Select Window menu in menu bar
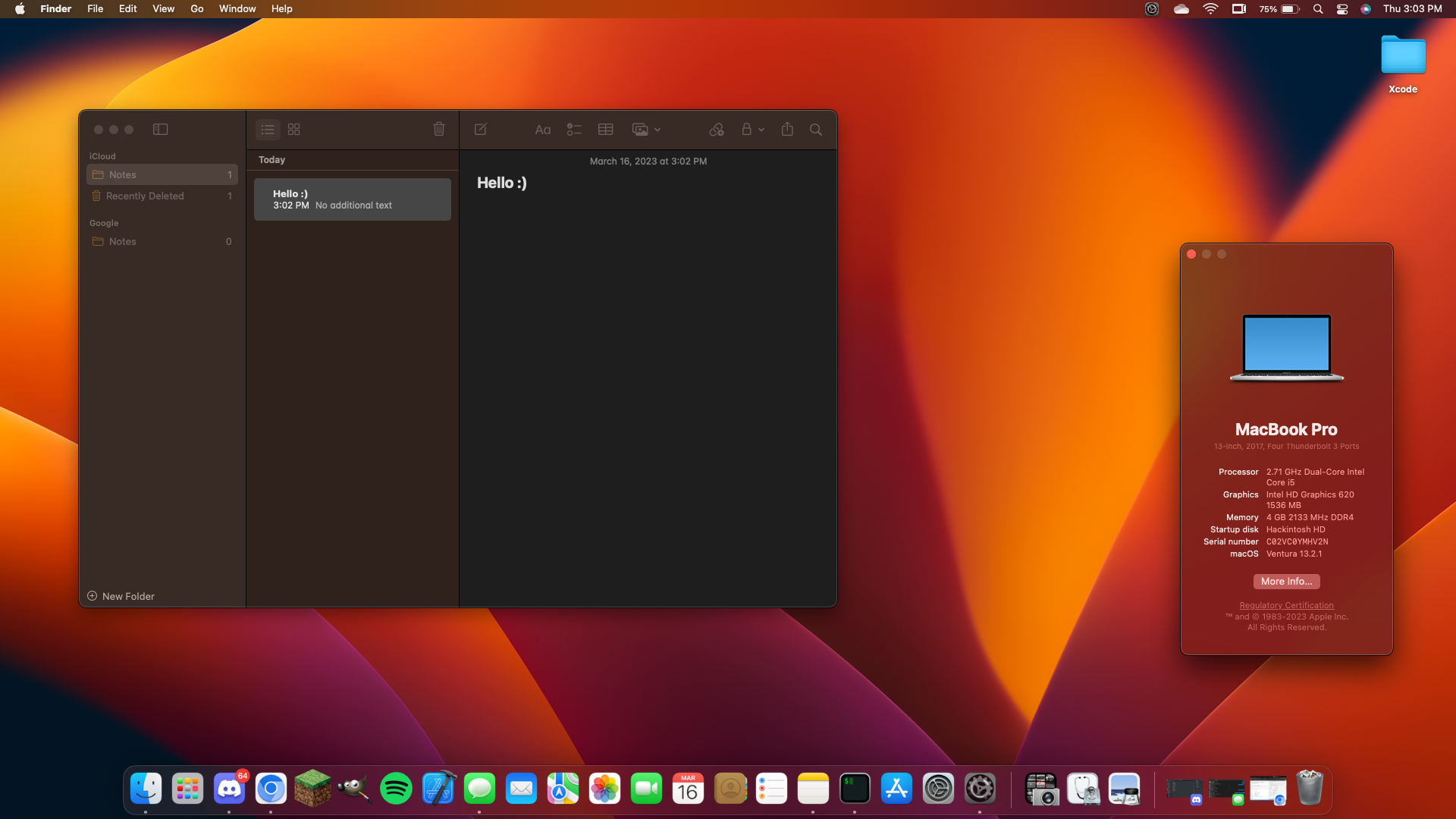 (x=237, y=8)
